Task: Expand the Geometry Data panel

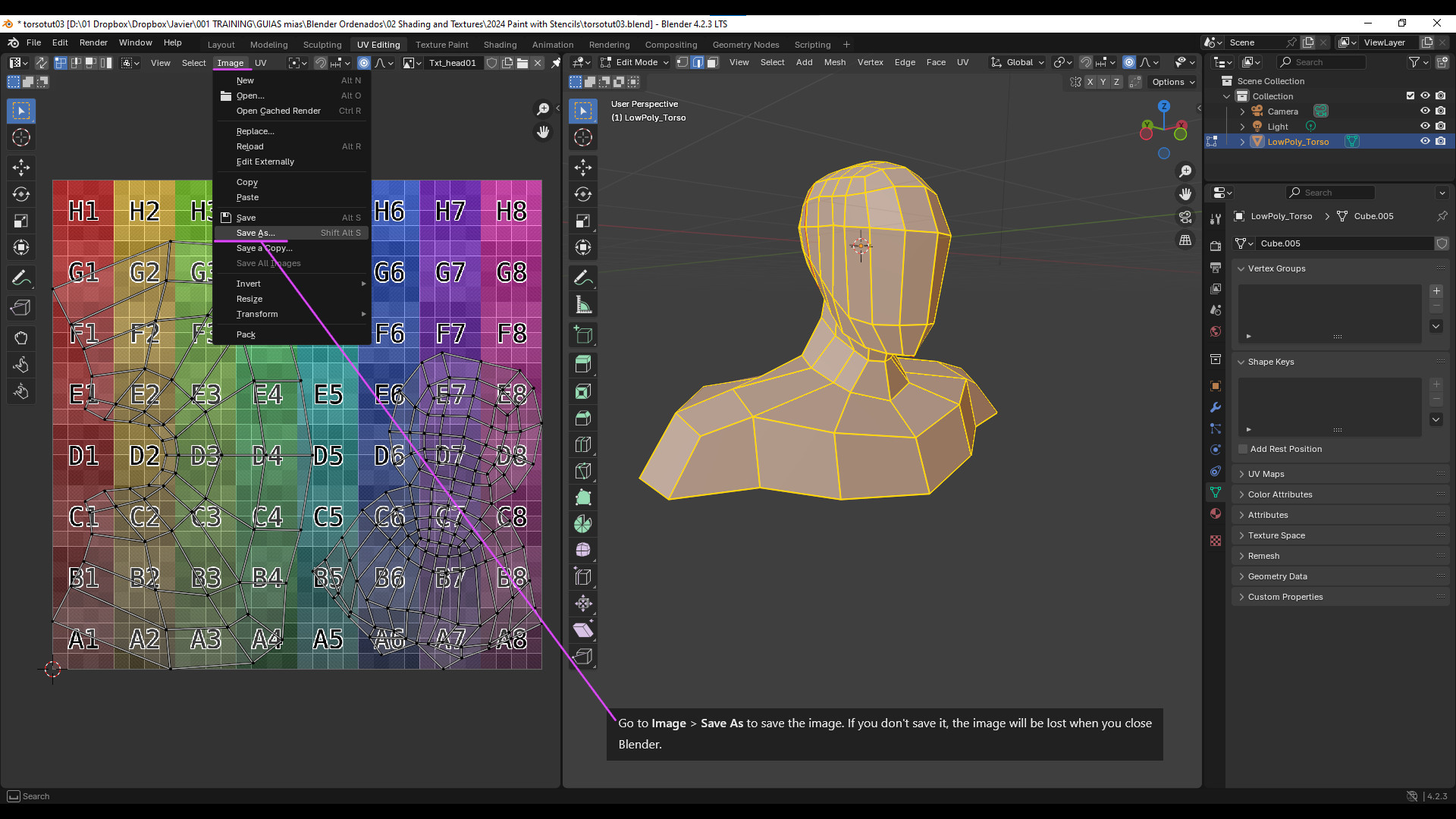Action: click(x=1341, y=576)
